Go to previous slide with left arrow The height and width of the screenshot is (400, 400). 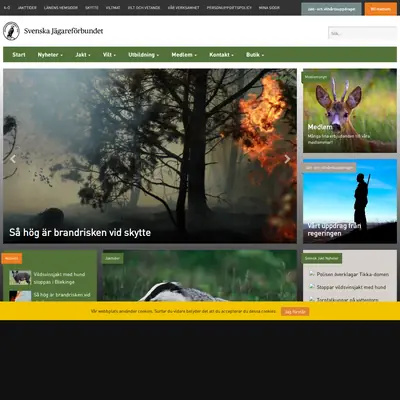(13, 159)
